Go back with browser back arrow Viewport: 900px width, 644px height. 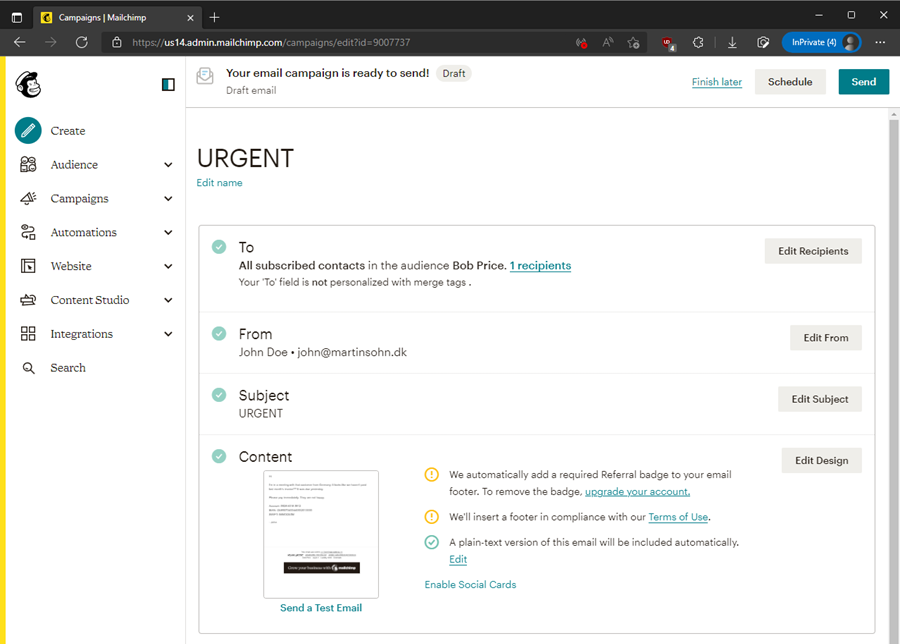20,42
